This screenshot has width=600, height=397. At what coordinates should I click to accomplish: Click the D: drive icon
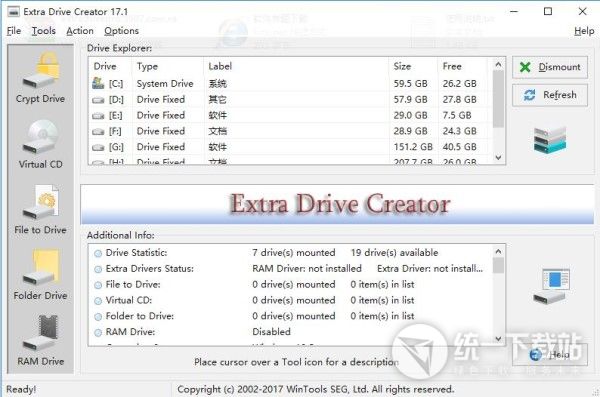98,100
